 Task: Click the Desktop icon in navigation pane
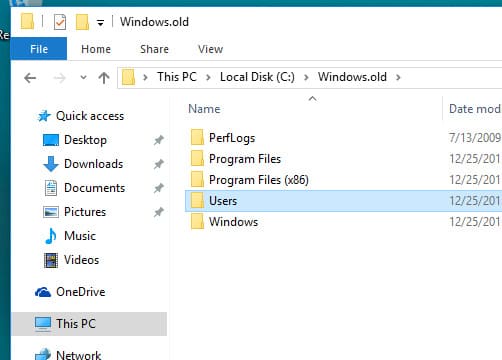[51, 140]
